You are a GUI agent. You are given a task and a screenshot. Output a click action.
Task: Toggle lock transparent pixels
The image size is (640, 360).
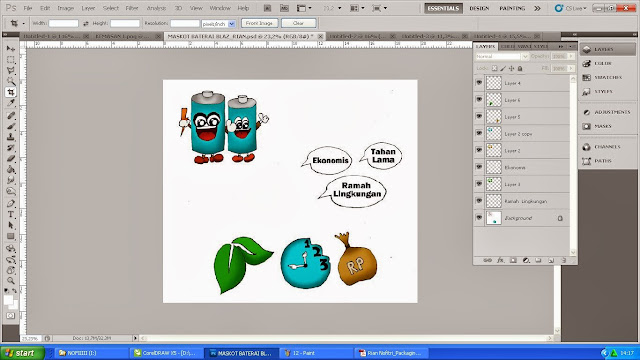[x=494, y=69]
